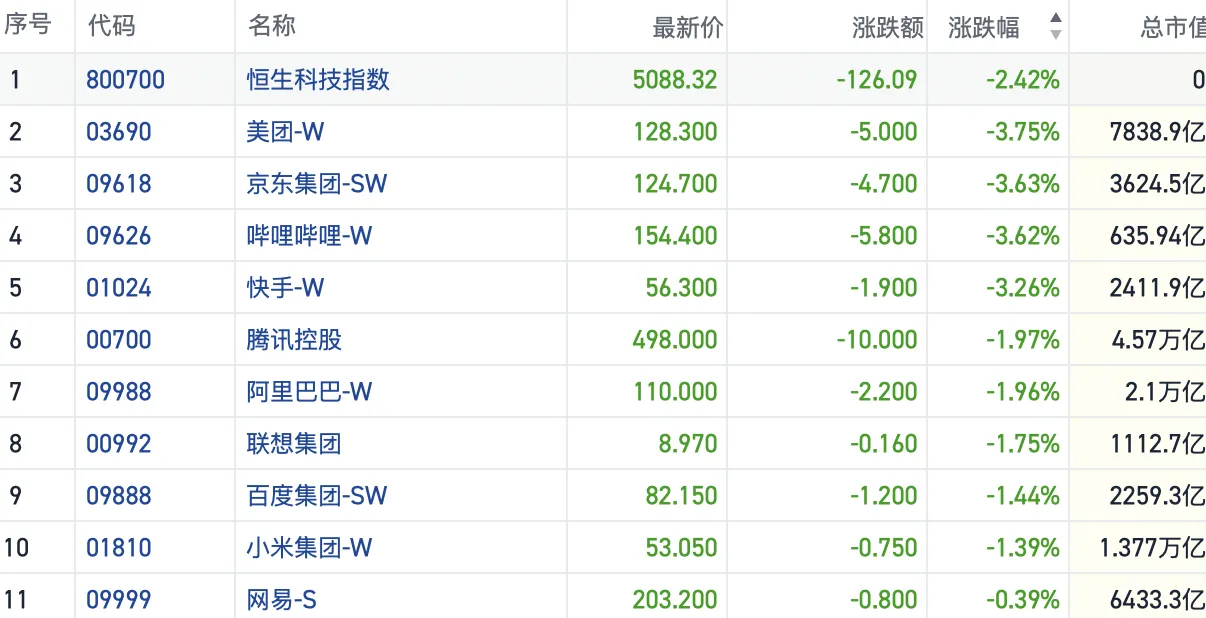Select the 百度集团-SW name link
Image resolution: width=1206 pixels, height=618 pixels.
click(x=317, y=496)
